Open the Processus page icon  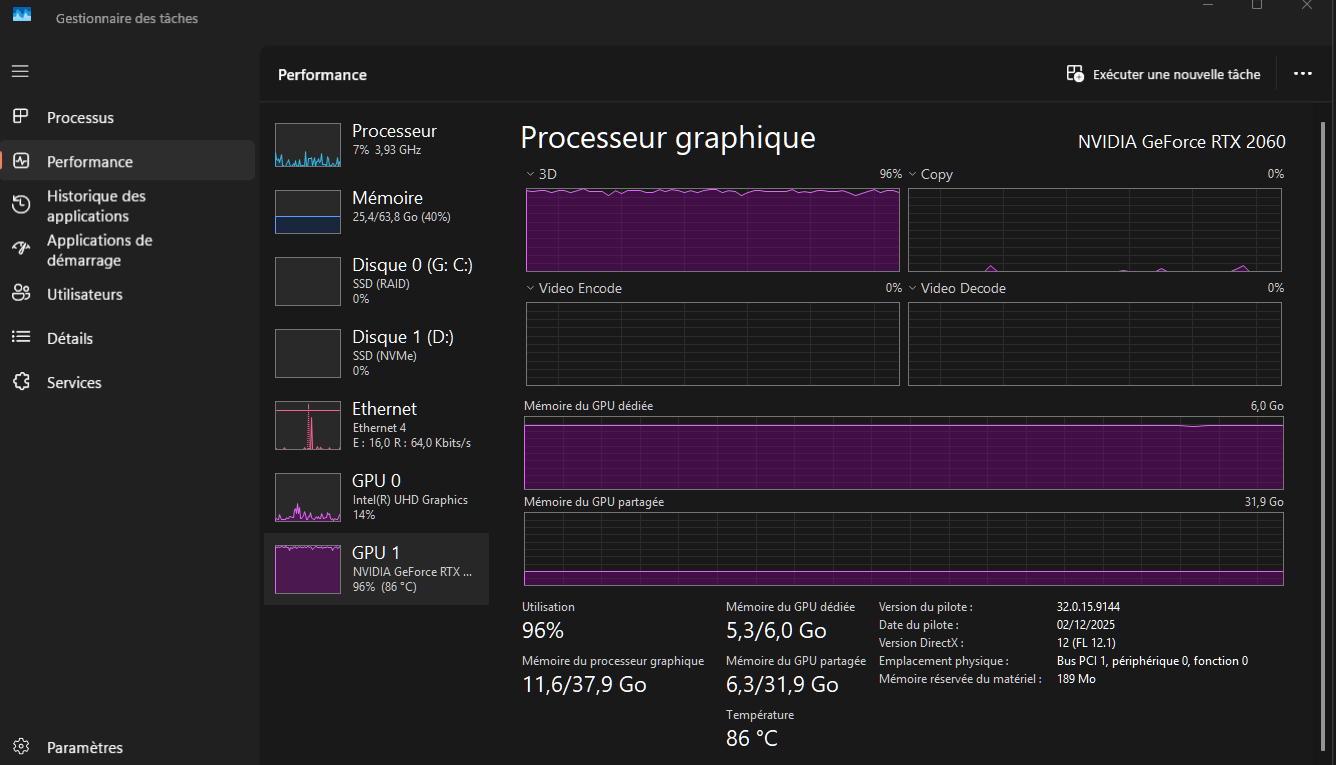point(20,117)
